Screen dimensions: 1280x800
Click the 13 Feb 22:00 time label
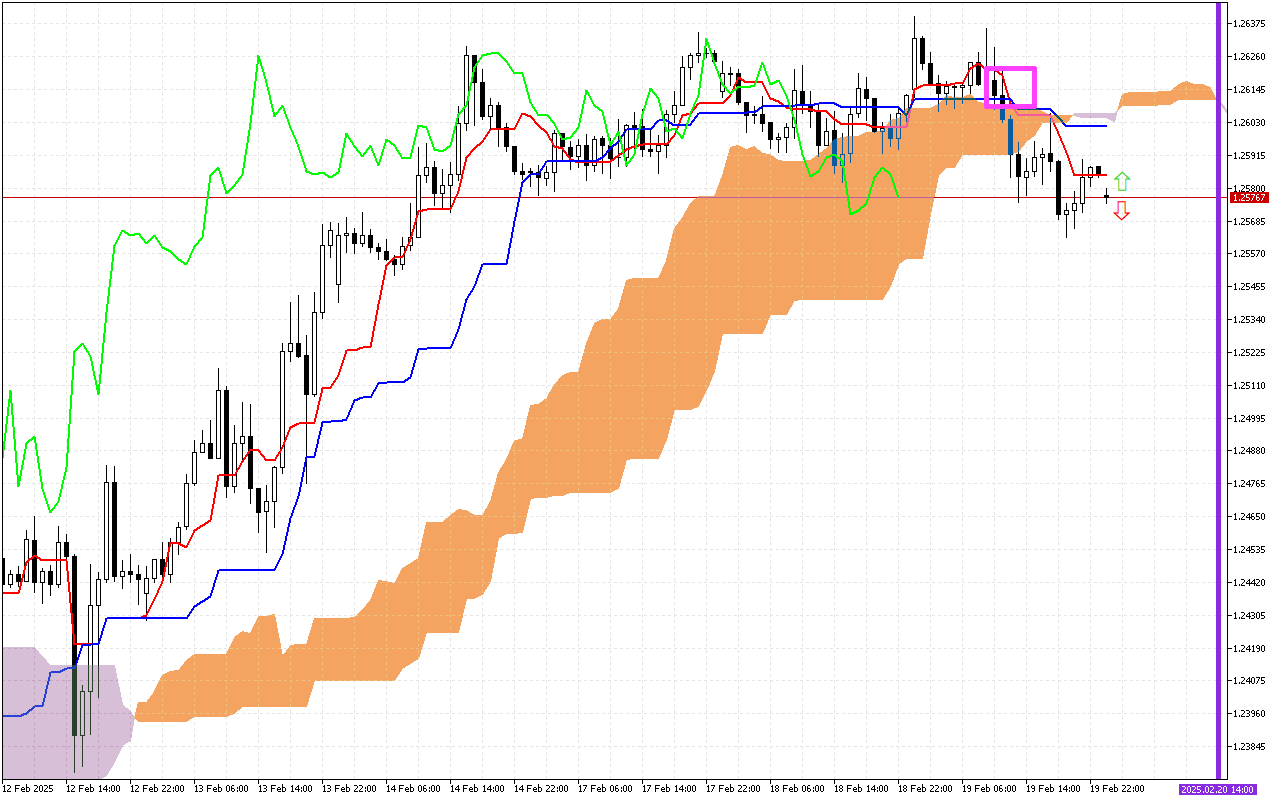(x=349, y=789)
